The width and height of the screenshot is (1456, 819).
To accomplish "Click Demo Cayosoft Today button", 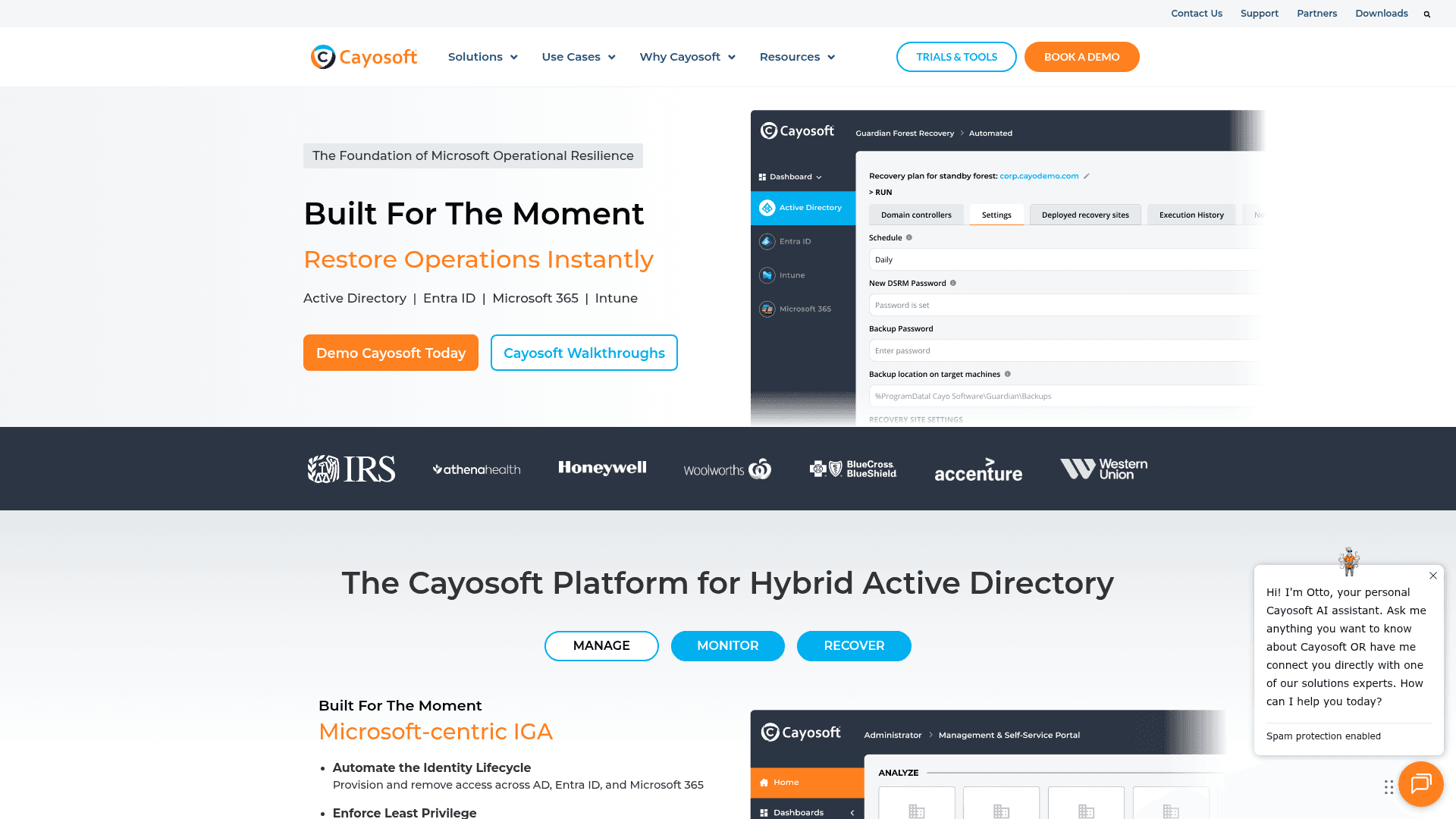I will pos(391,353).
